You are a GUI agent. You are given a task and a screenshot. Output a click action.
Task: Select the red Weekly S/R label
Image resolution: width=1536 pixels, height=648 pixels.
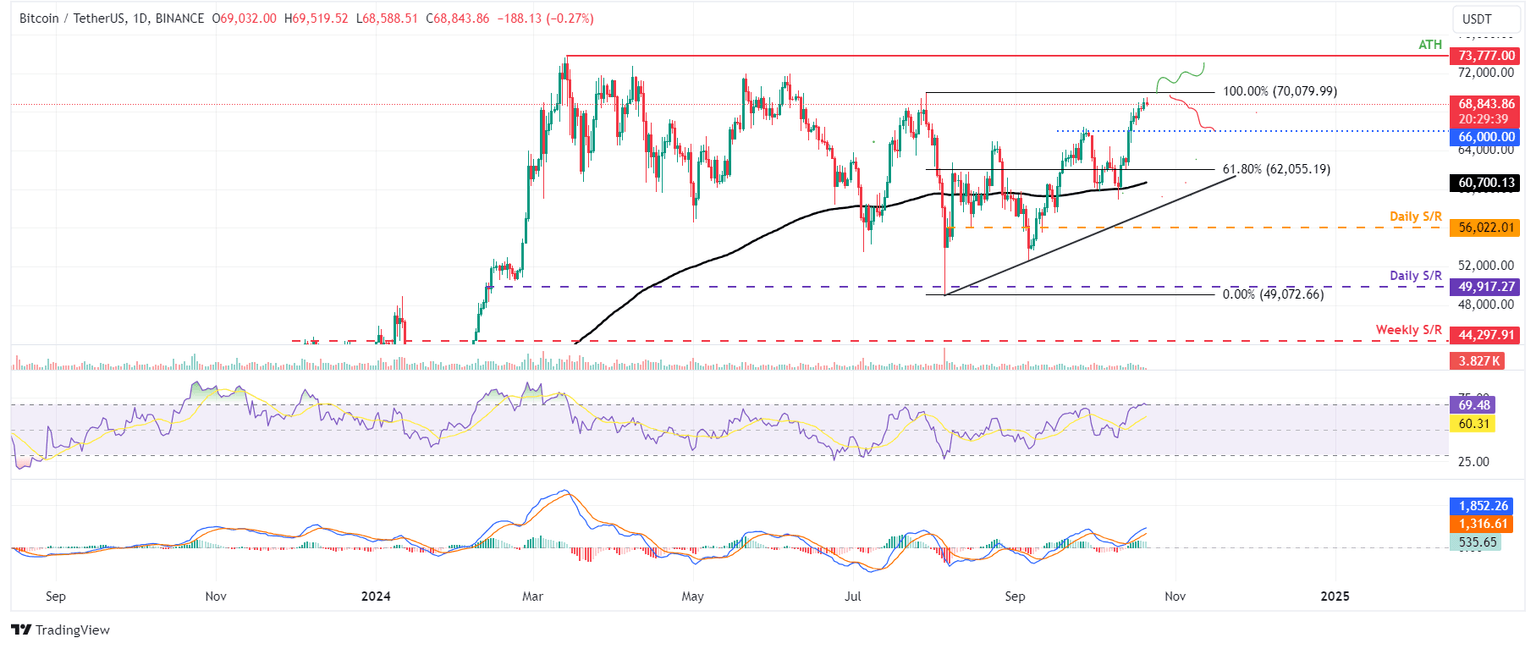(x=1410, y=329)
